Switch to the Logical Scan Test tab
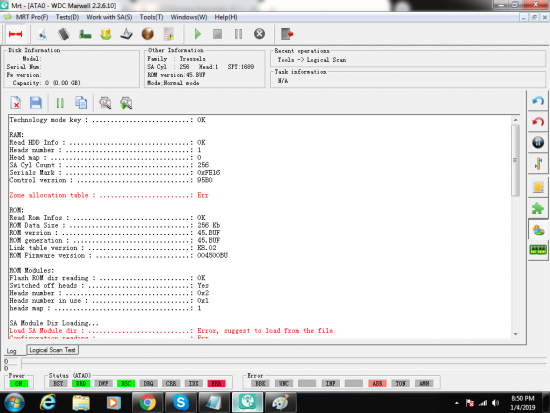This screenshot has height=413, width=550. click(52, 350)
